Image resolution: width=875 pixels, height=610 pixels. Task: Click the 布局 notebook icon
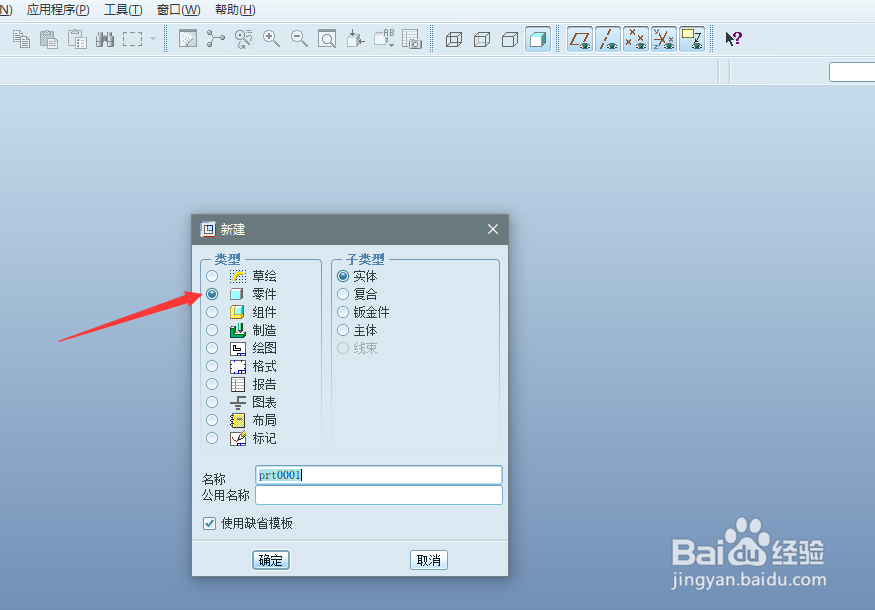pyautogui.click(x=238, y=420)
